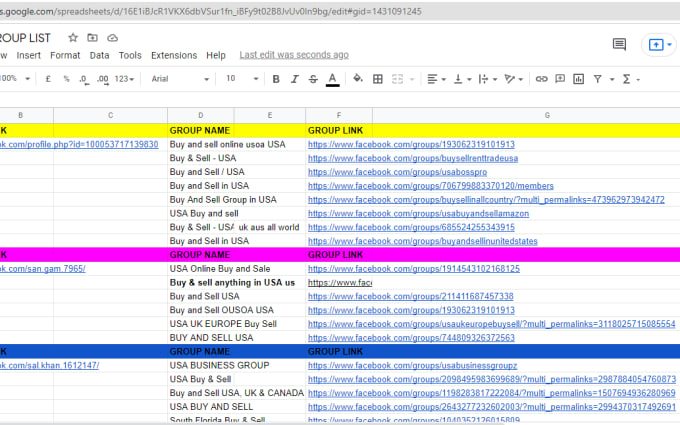Select cell 'USA Buy and sell'
The width and height of the screenshot is (680, 425).
(x=204, y=213)
